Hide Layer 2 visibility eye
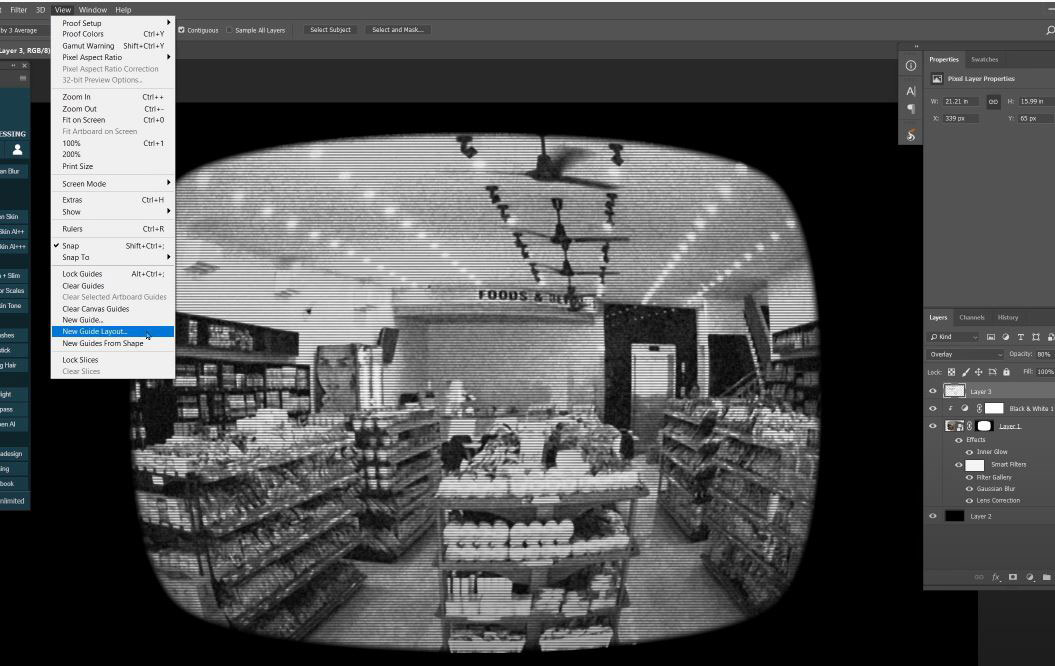Image resolution: width=1055 pixels, height=666 pixels. [x=933, y=516]
